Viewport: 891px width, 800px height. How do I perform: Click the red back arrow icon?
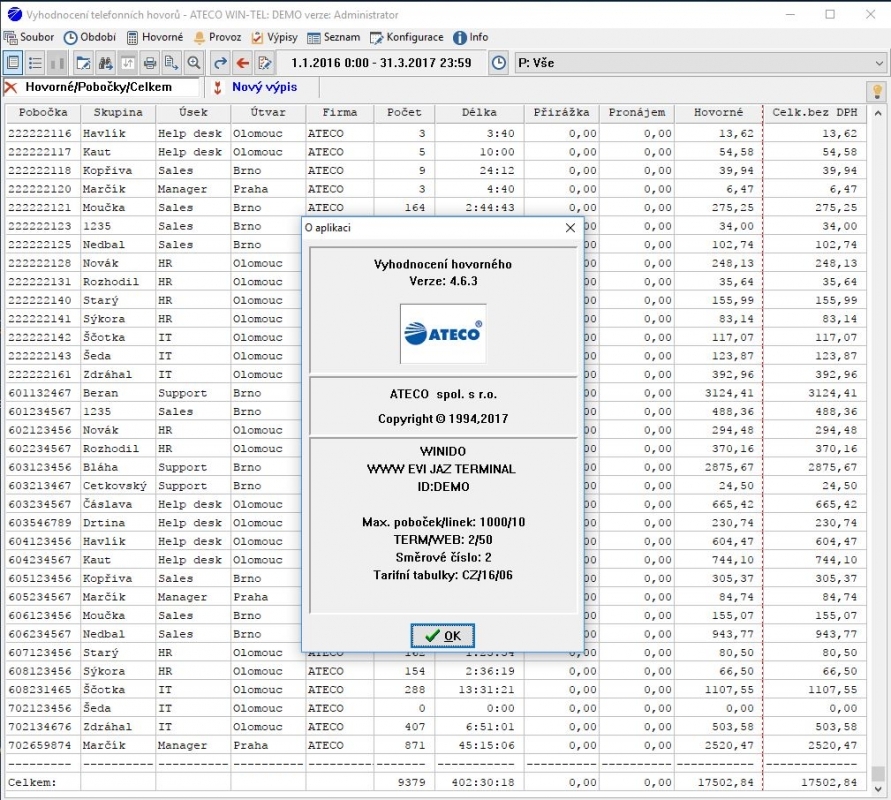243,62
